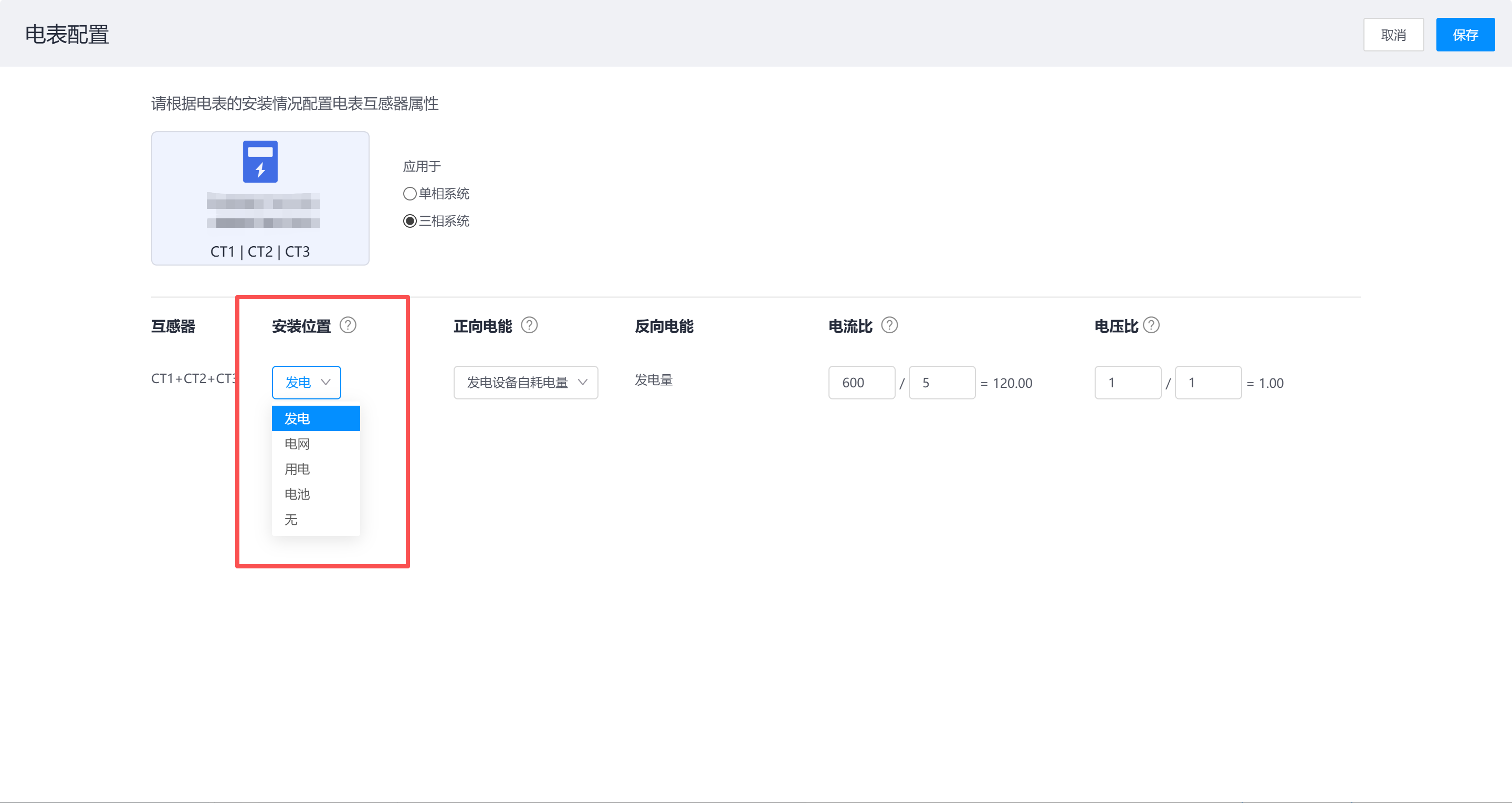Select 三相系统 radio button

click(x=409, y=221)
